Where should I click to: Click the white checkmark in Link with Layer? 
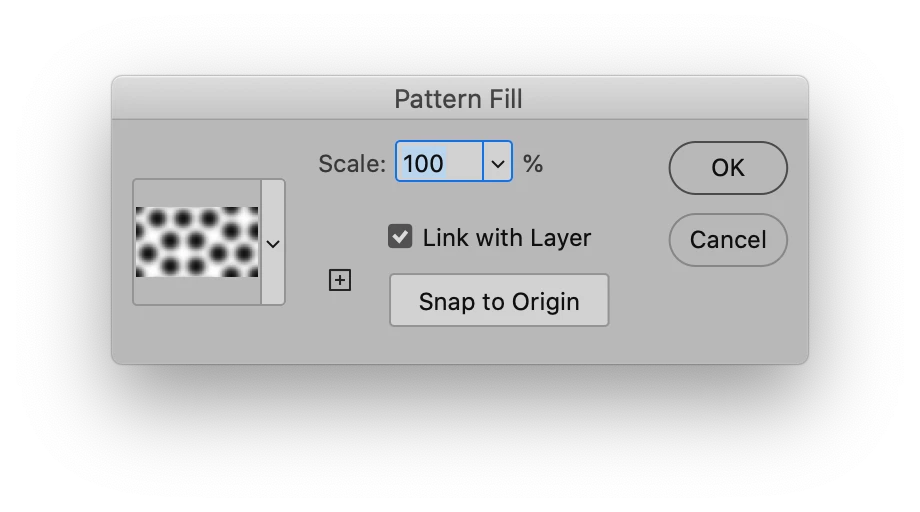(400, 237)
